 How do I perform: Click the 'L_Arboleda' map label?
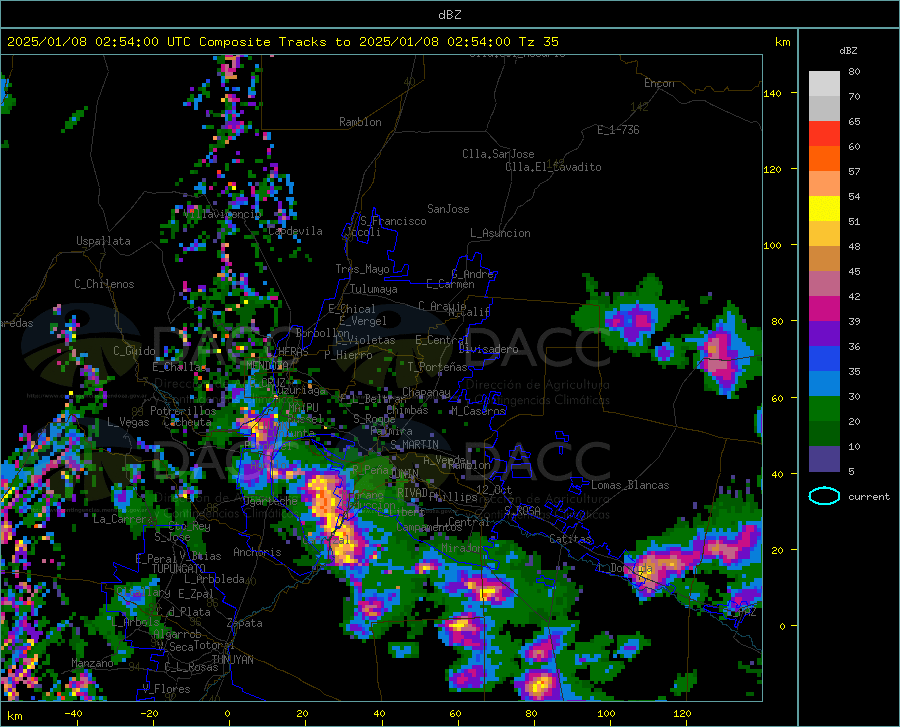tap(214, 579)
